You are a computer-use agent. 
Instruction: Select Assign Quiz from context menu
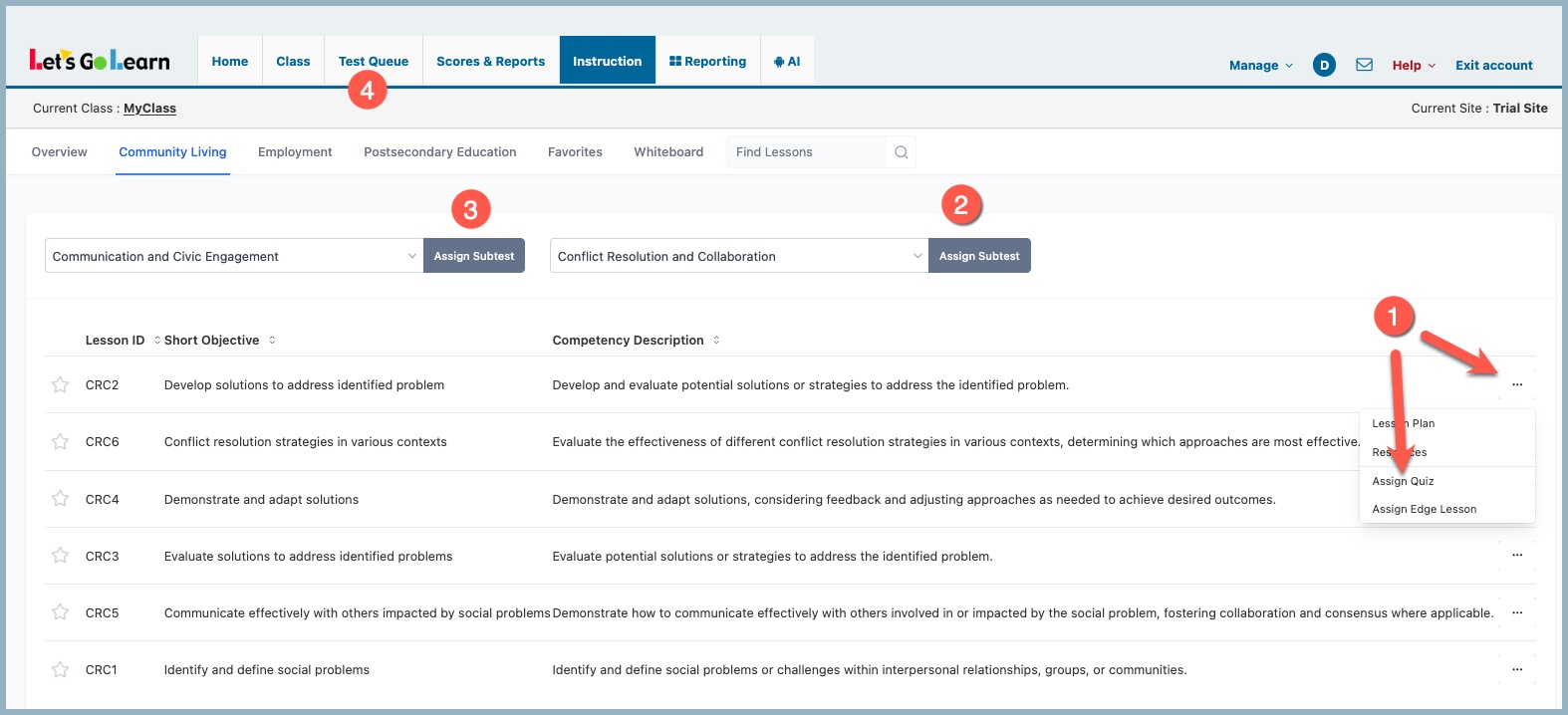click(x=1403, y=481)
